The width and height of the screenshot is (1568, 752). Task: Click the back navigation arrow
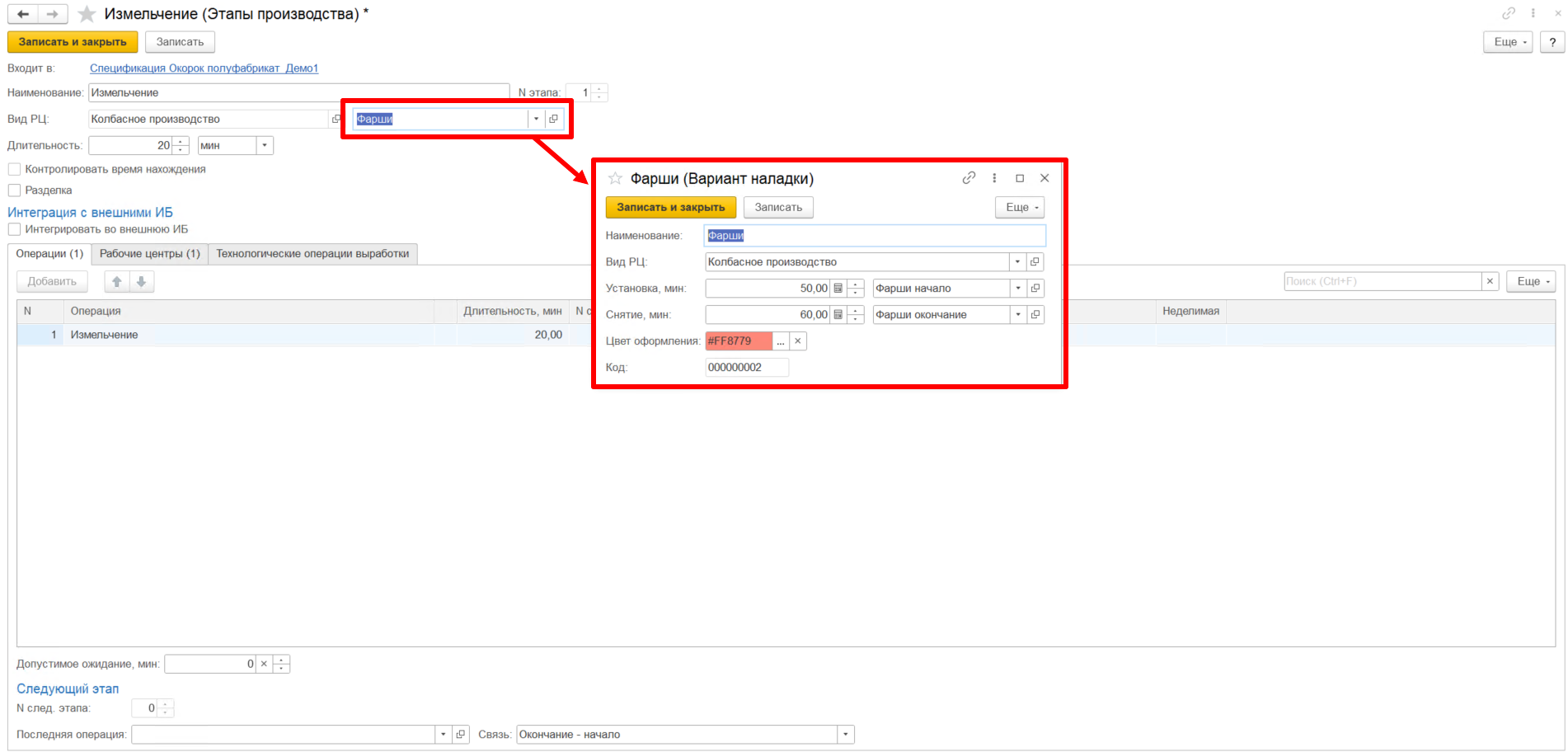(x=23, y=14)
